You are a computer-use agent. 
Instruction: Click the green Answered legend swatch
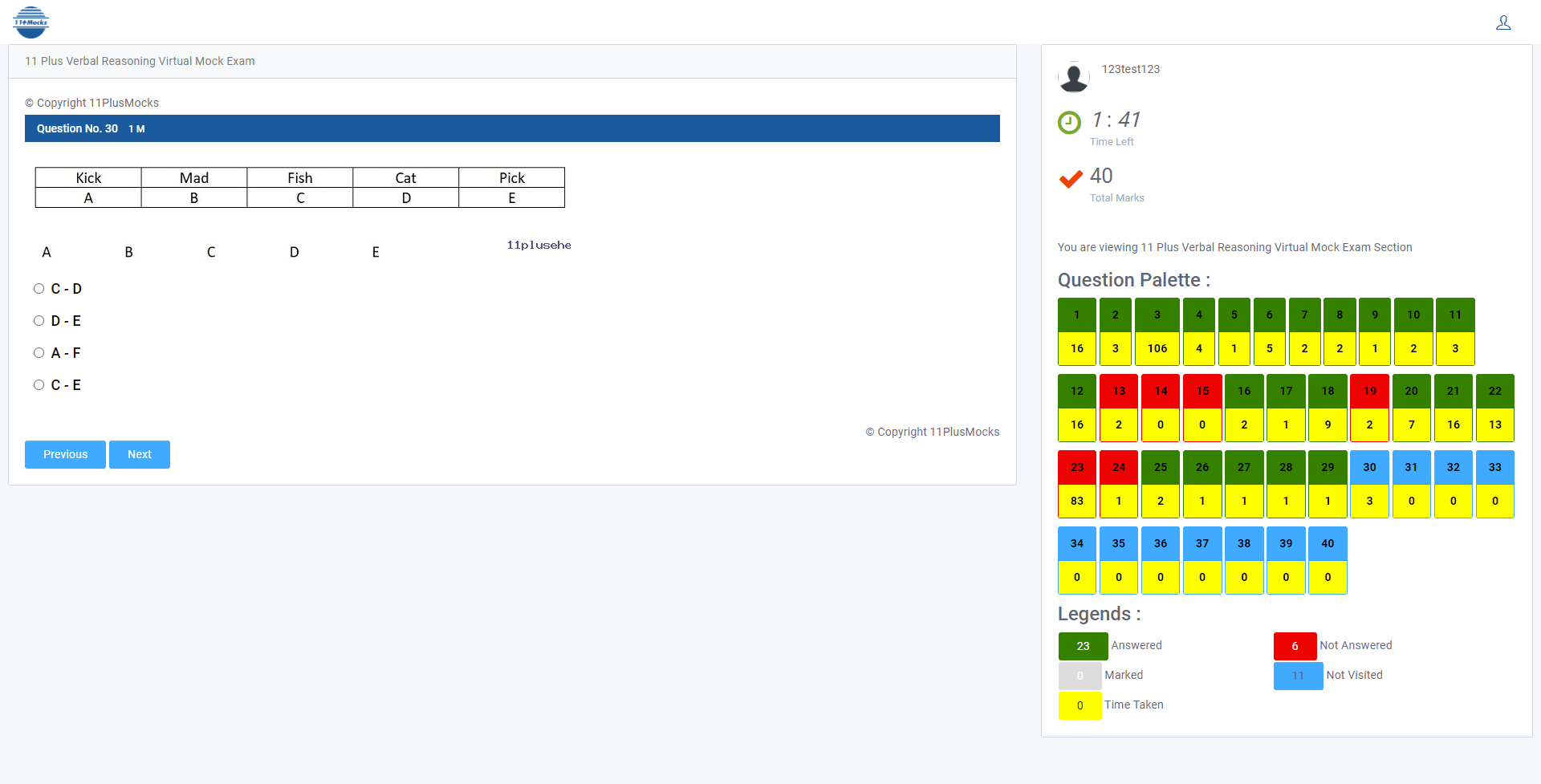click(1083, 646)
